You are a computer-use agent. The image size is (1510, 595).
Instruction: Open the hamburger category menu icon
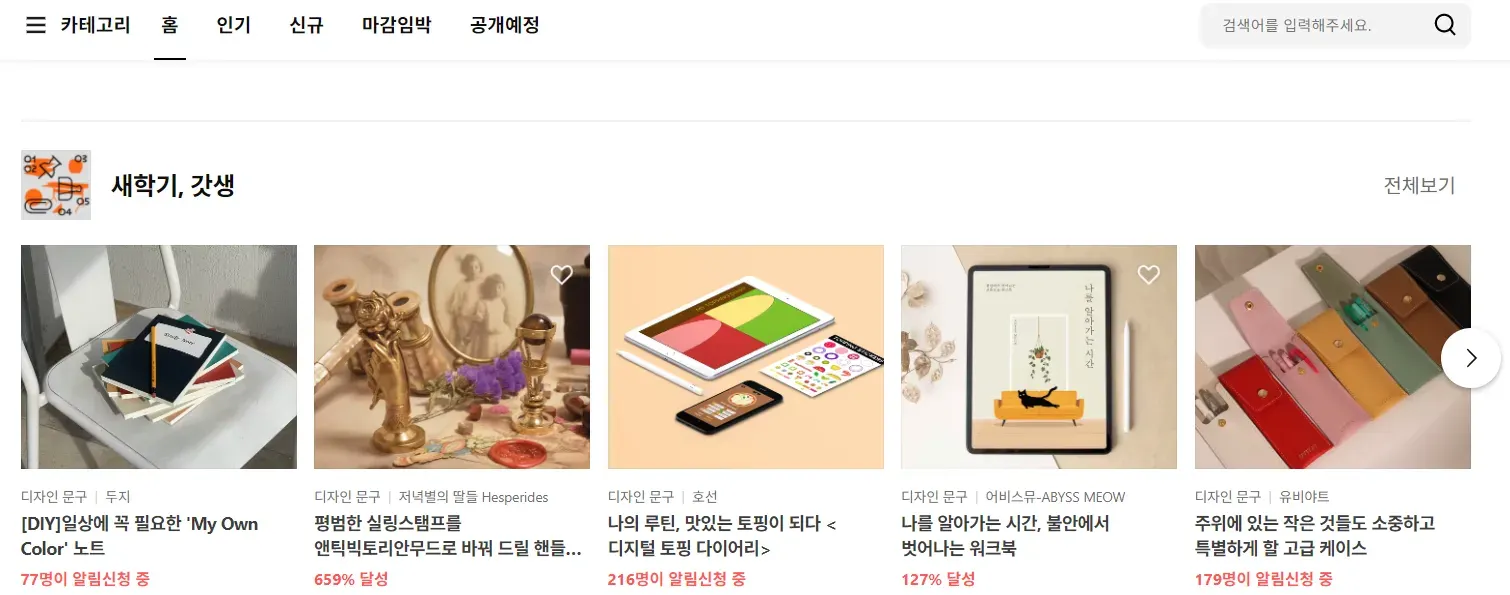[x=36, y=25]
